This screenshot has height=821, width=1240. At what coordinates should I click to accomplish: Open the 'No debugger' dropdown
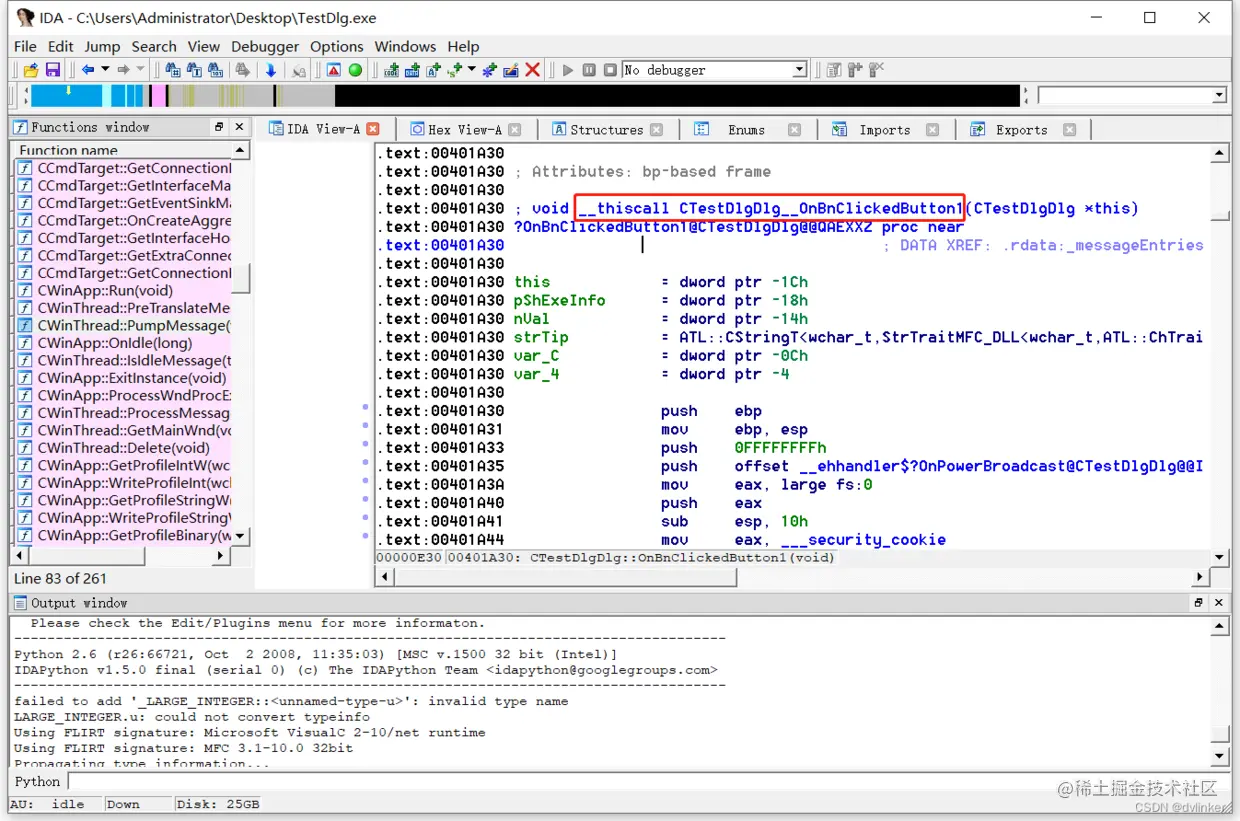[x=799, y=70]
